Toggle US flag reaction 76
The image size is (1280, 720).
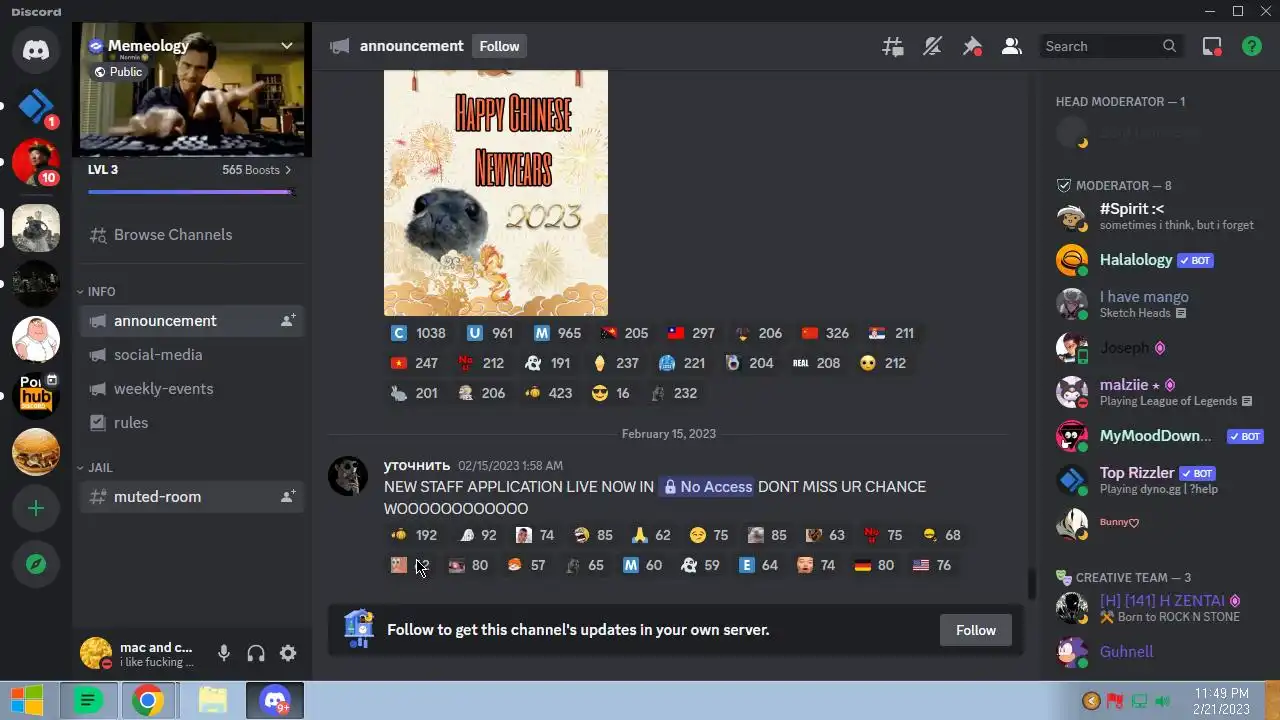point(932,565)
